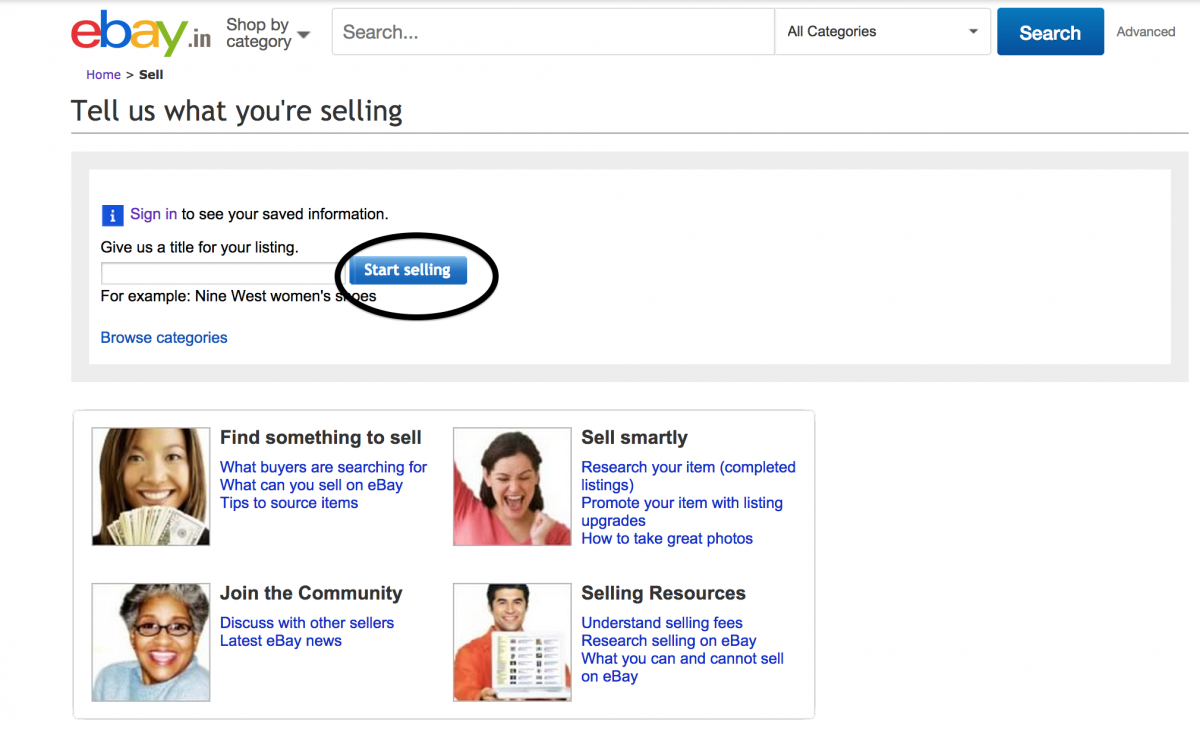Open How to take great photos link
1200x741 pixels.
(667, 539)
